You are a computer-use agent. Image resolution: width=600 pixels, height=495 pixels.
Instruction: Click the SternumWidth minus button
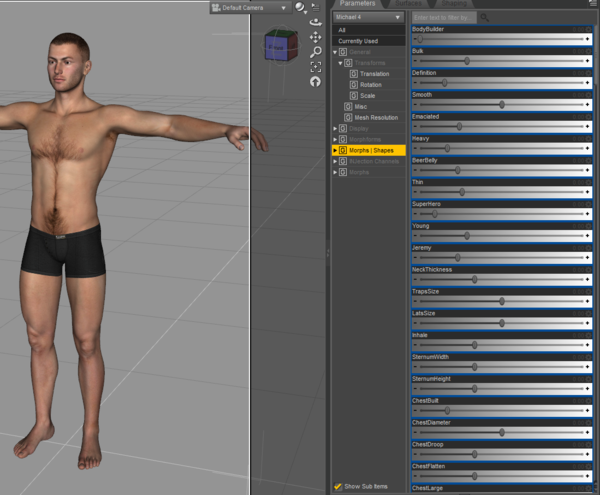tap(416, 367)
